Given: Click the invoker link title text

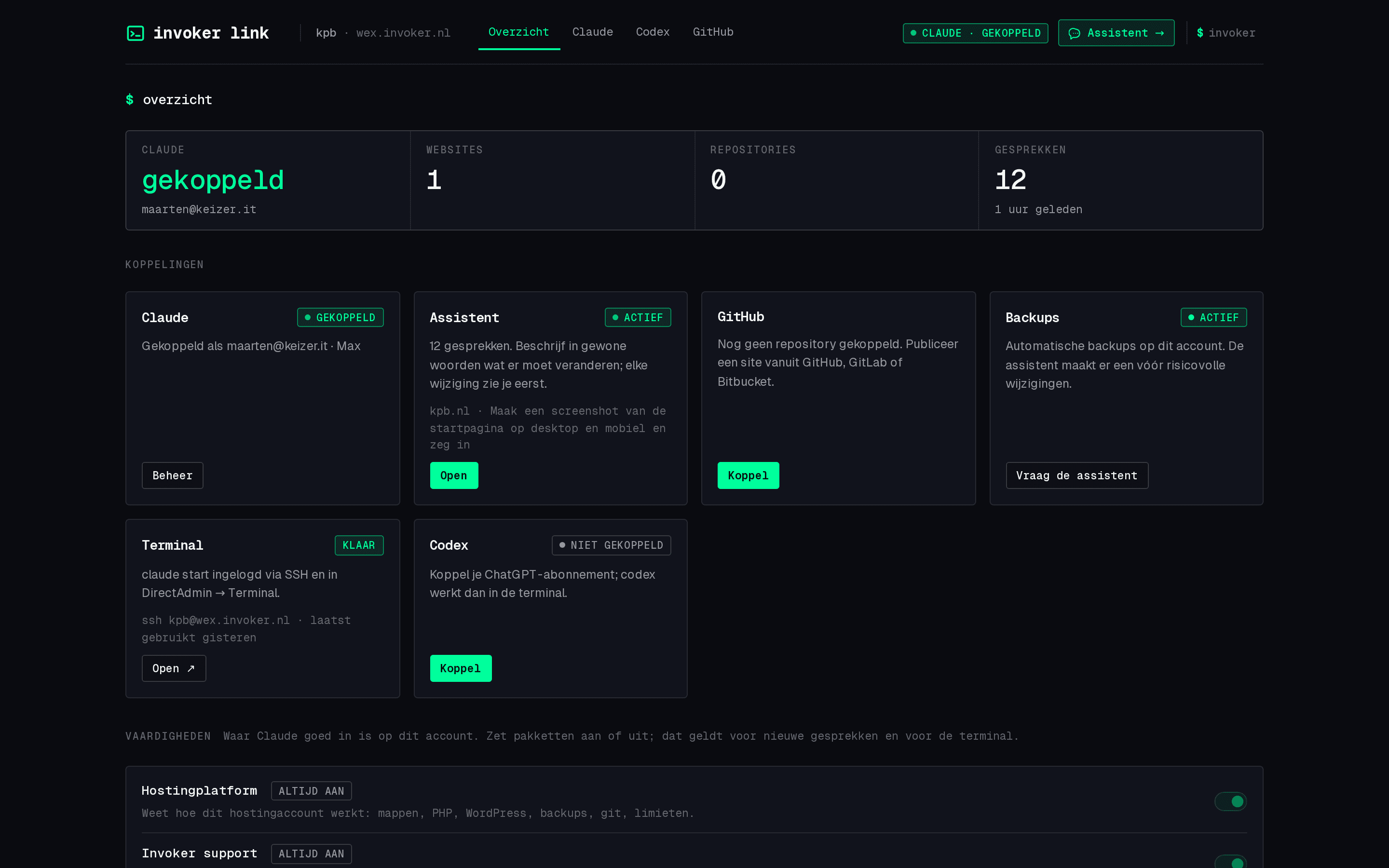Looking at the screenshot, I should pyautogui.click(x=211, y=33).
